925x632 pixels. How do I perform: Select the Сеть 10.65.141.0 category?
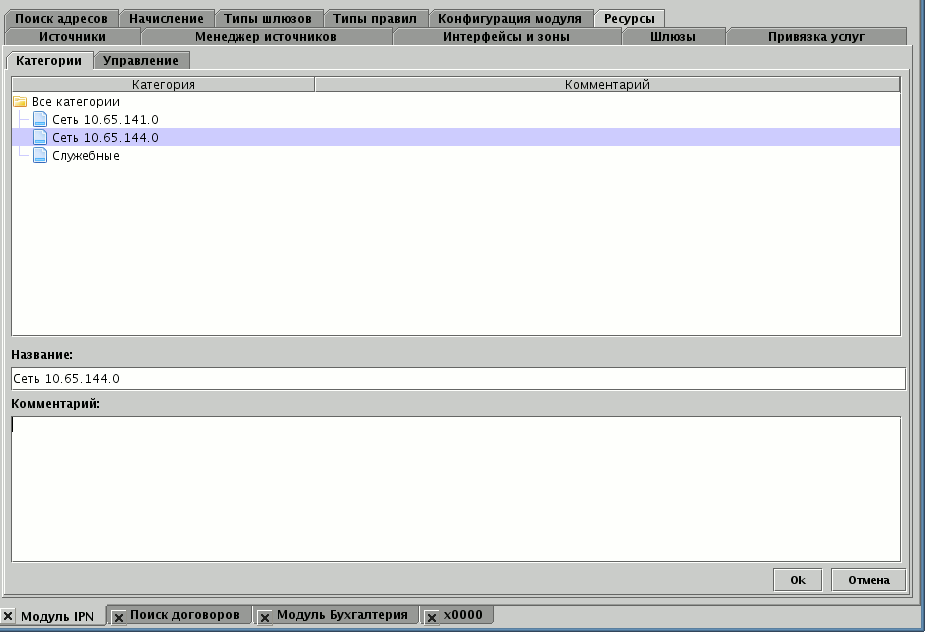[x=105, y=120]
